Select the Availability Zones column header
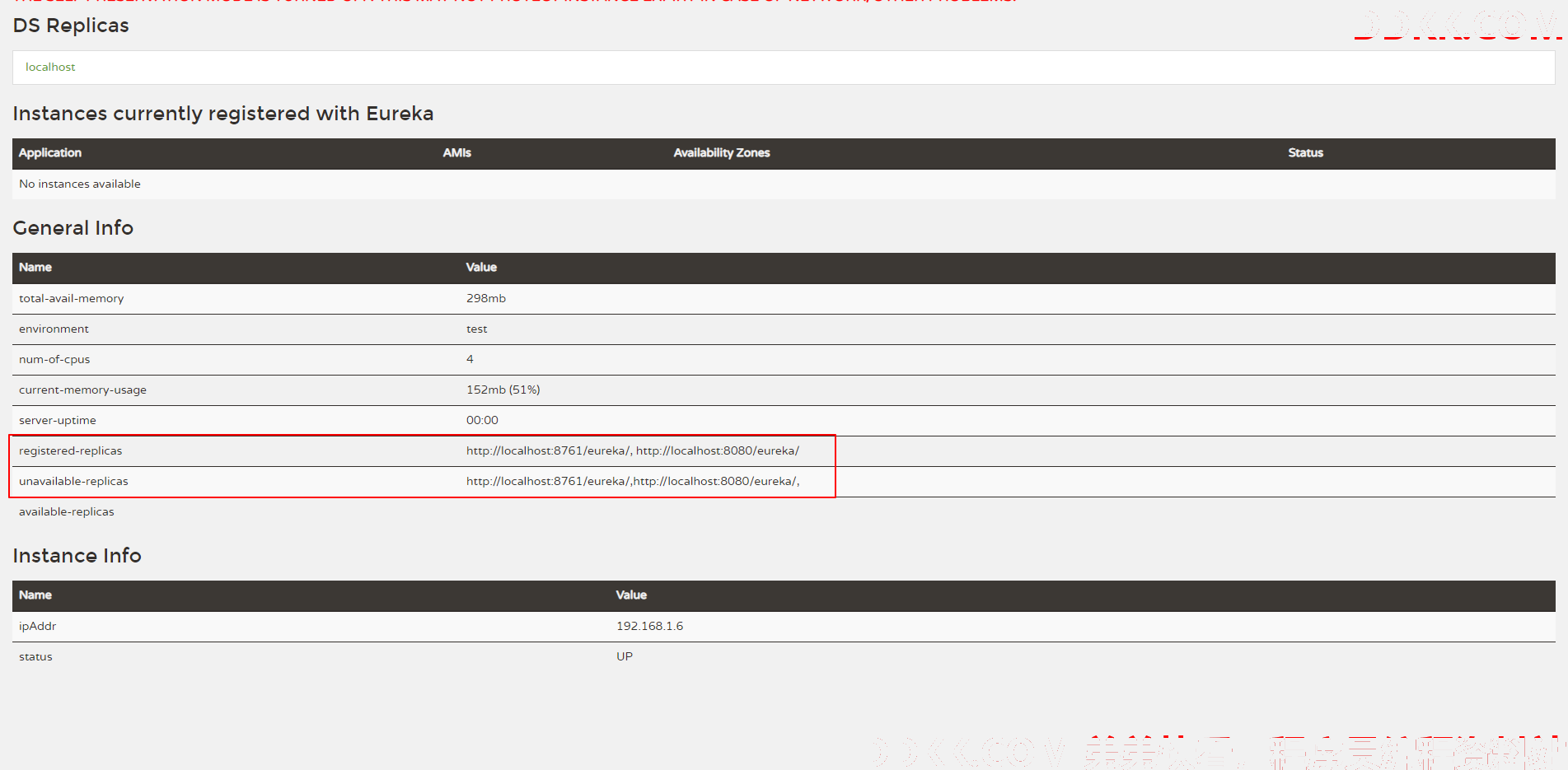The image size is (1568, 770). coord(721,153)
